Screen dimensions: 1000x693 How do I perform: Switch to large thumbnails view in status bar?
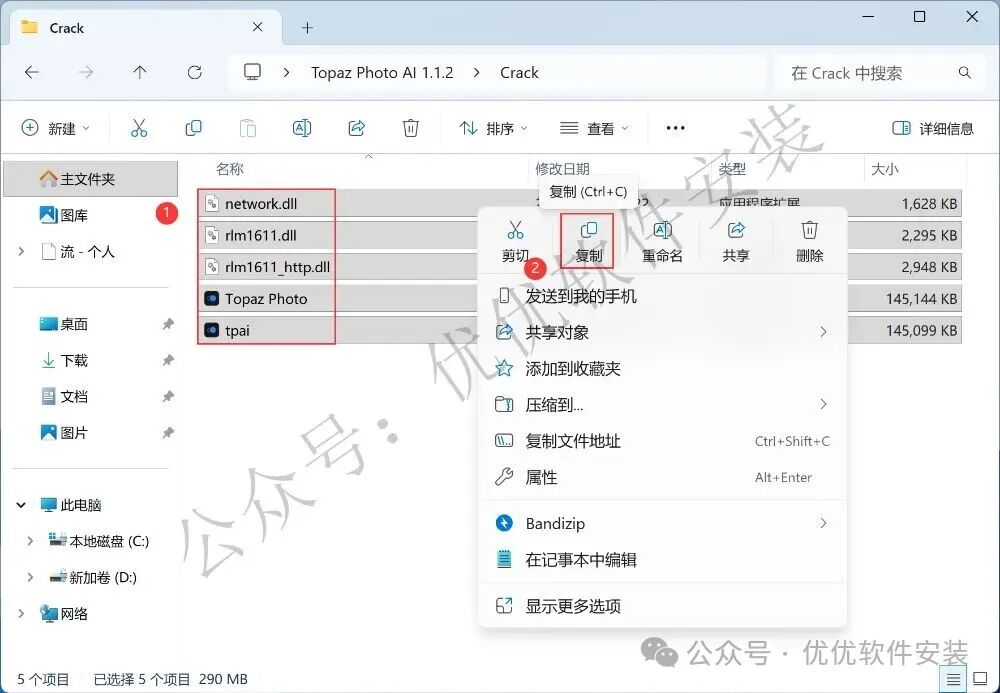pos(980,679)
